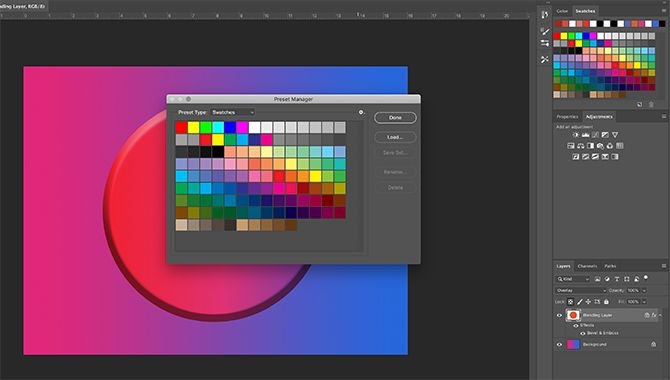This screenshot has width=670, height=380.
Task: Add a Levels adjustment
Action: pos(585,135)
